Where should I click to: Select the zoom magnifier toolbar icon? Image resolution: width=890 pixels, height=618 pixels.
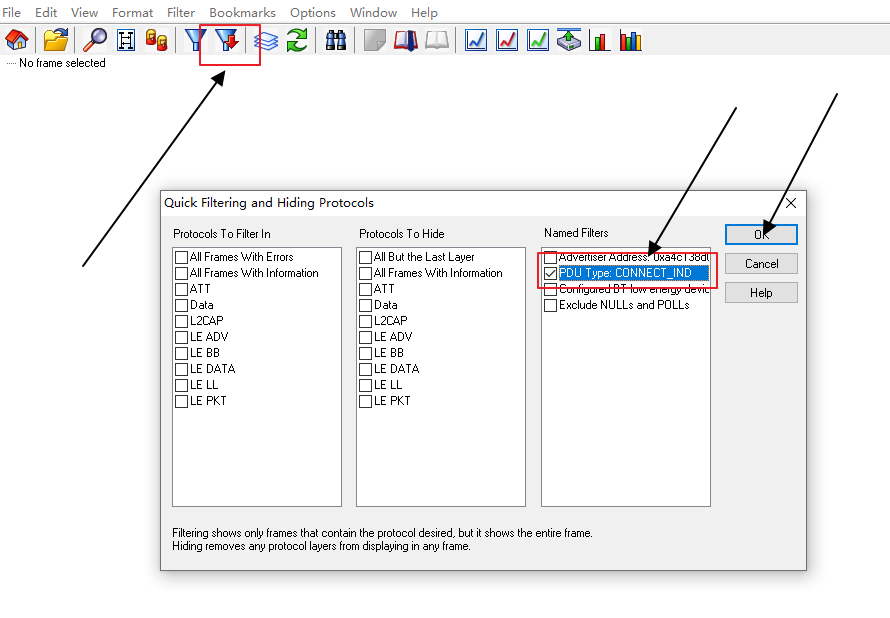click(x=94, y=40)
